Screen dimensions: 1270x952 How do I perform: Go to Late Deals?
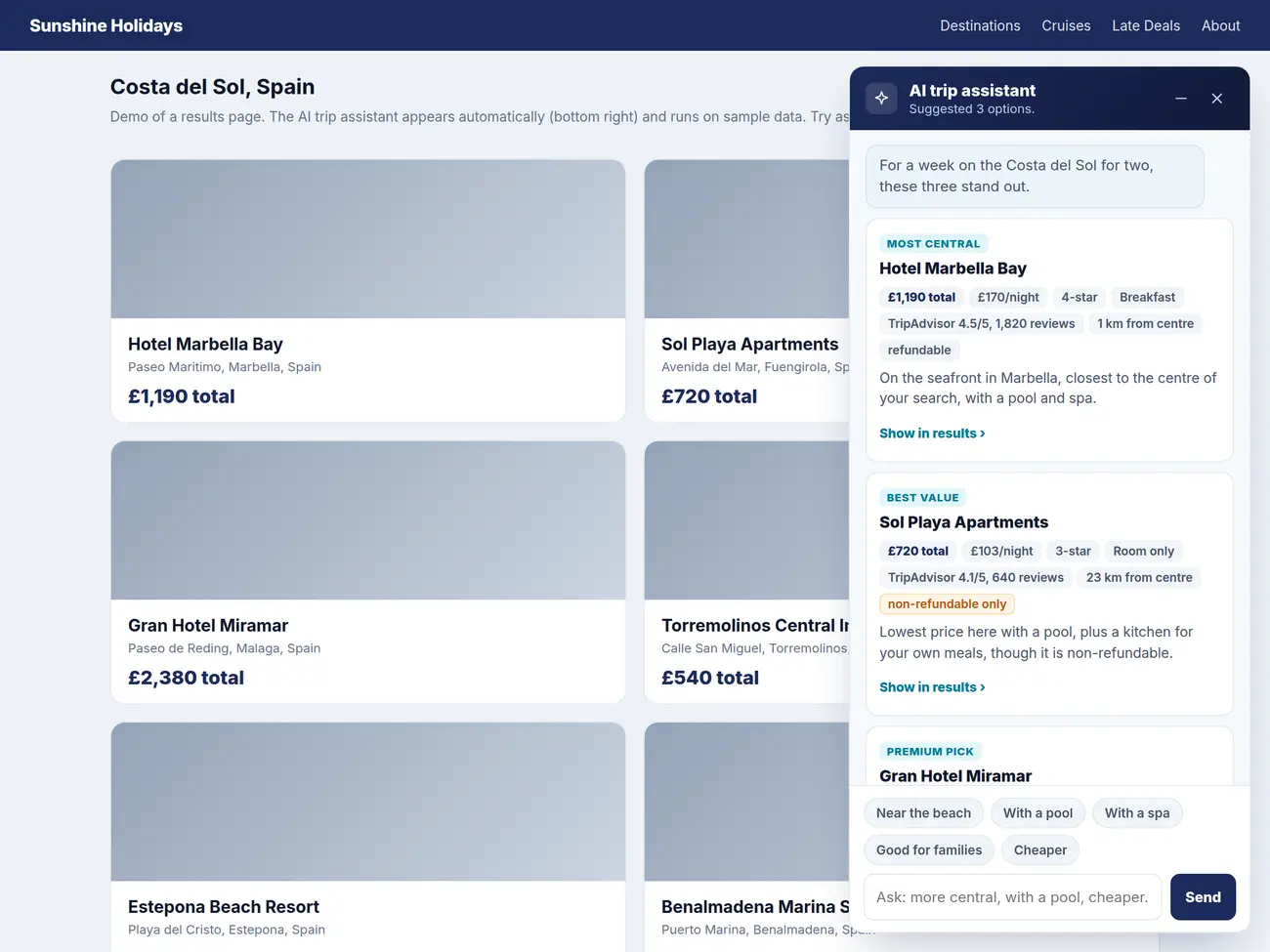click(x=1146, y=25)
